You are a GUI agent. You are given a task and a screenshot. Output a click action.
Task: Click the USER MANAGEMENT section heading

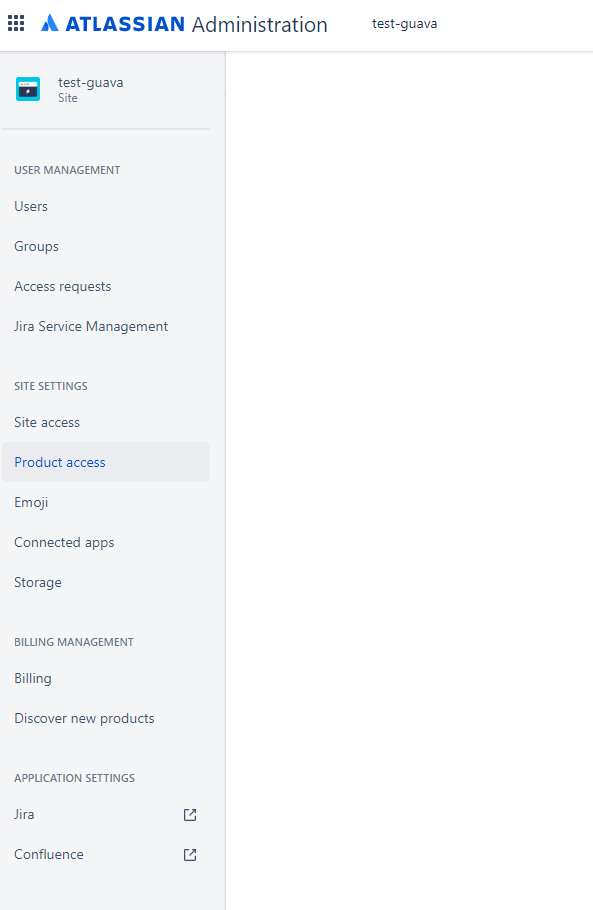67,170
